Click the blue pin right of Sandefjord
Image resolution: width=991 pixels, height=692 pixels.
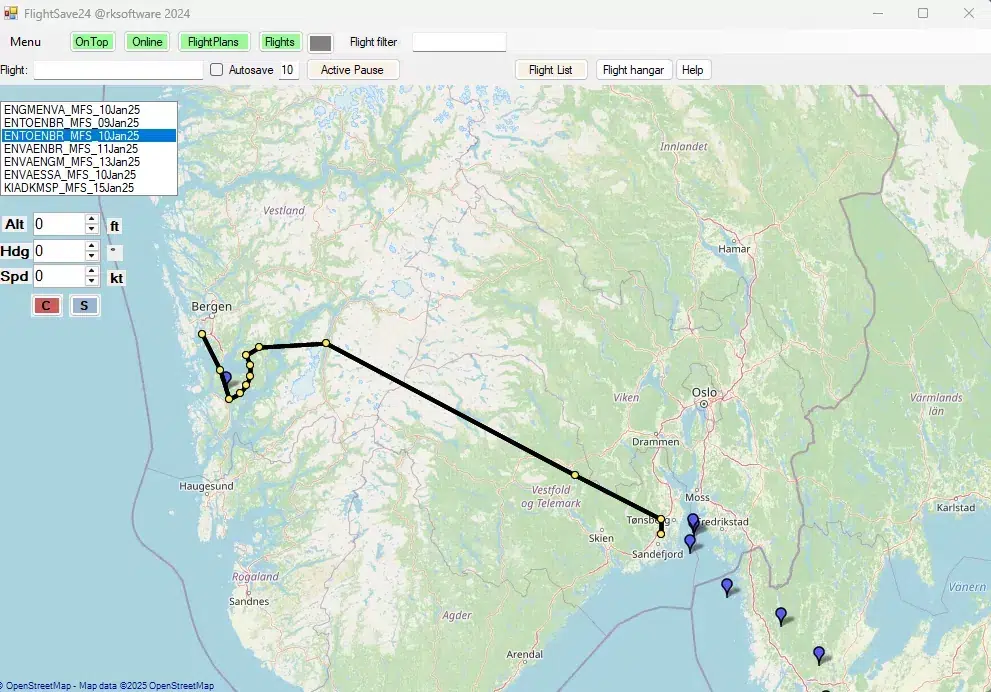pyautogui.click(x=689, y=542)
